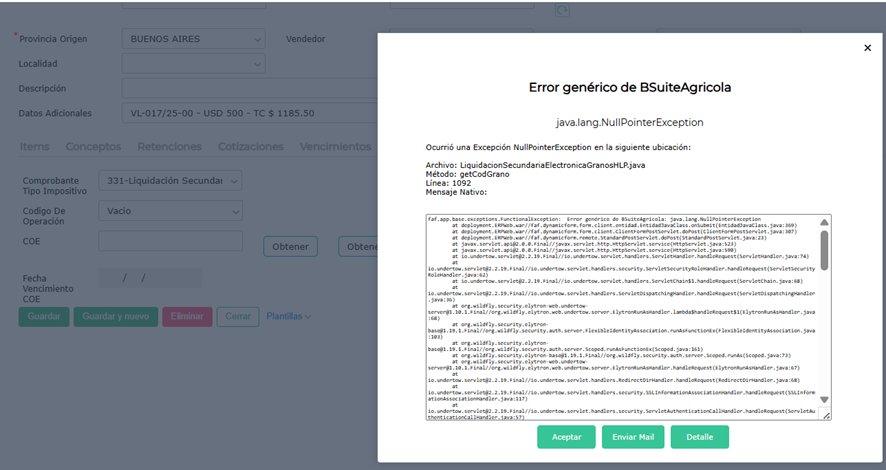Click the Cerrar button
Image resolution: width=886 pixels, height=470 pixels.
tap(238, 316)
